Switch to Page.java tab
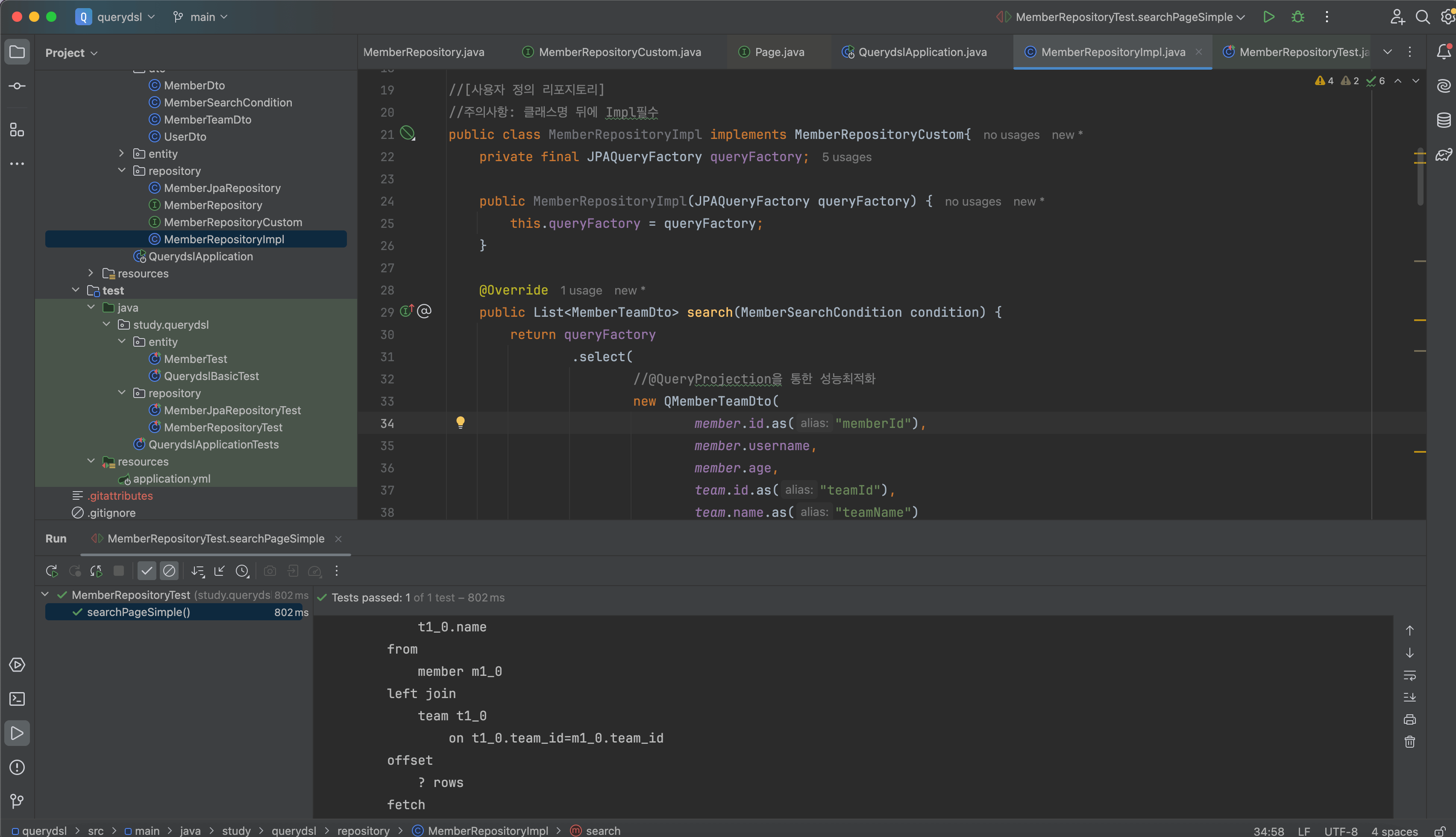The width and height of the screenshot is (1456, 837). click(772, 52)
